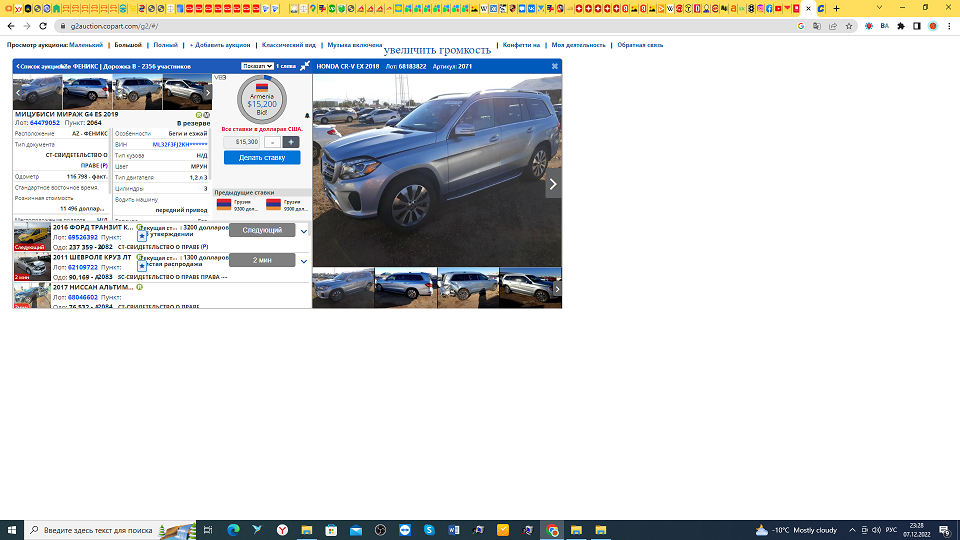Click 'увеличить громкость' volume text
Image resolution: width=960 pixels, height=540 pixels.
437,50
